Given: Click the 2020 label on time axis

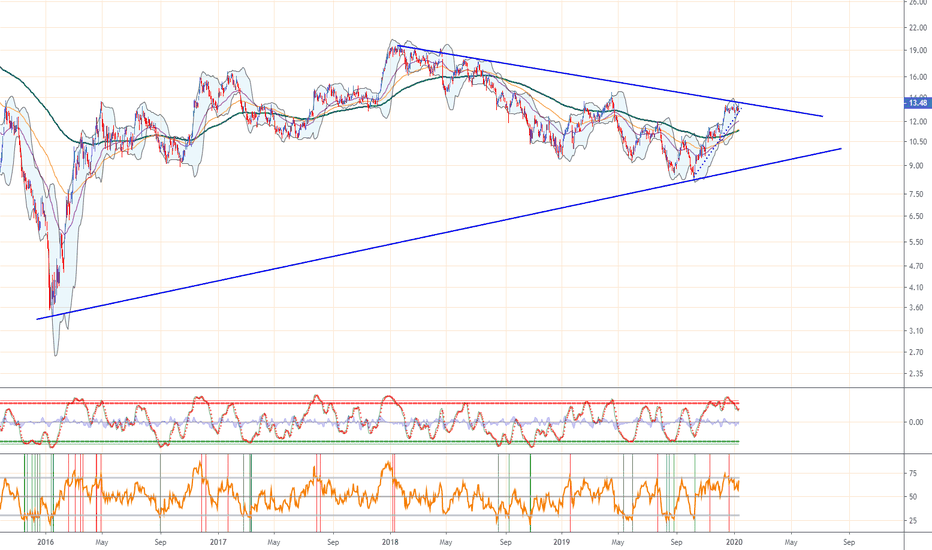Looking at the screenshot, I should pyautogui.click(x=734, y=542).
